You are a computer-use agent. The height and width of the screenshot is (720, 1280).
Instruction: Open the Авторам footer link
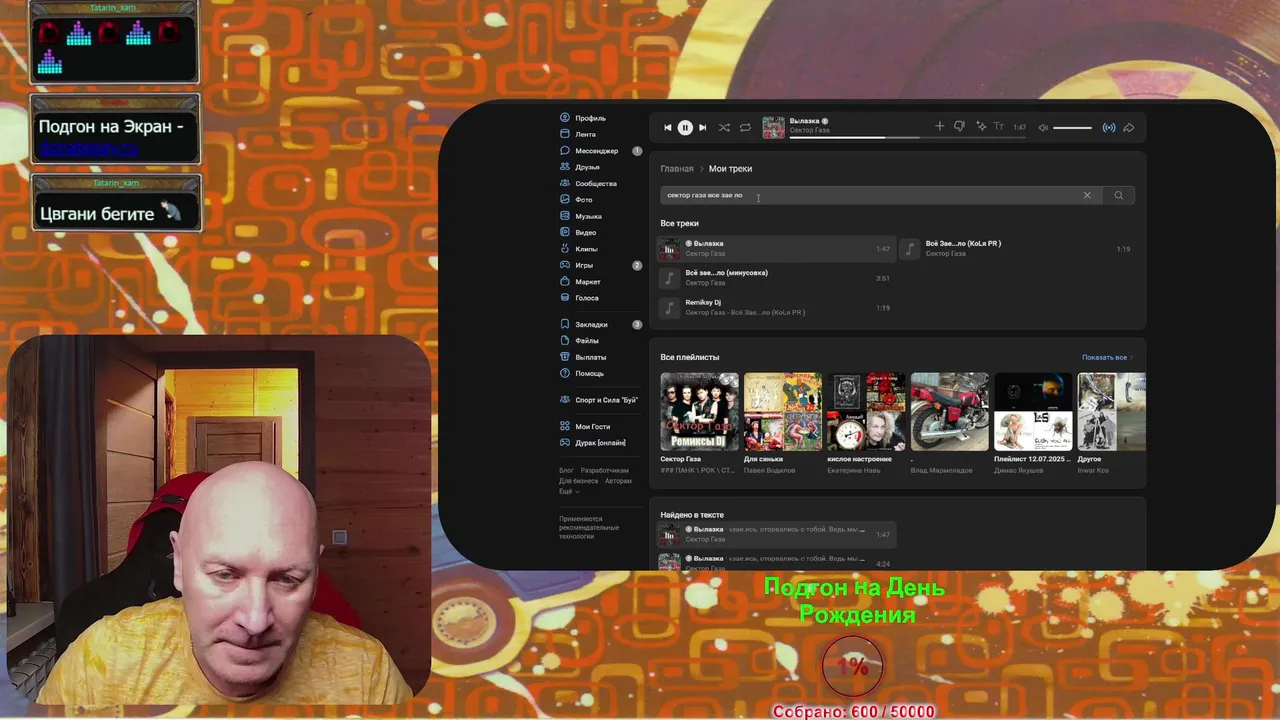click(619, 481)
